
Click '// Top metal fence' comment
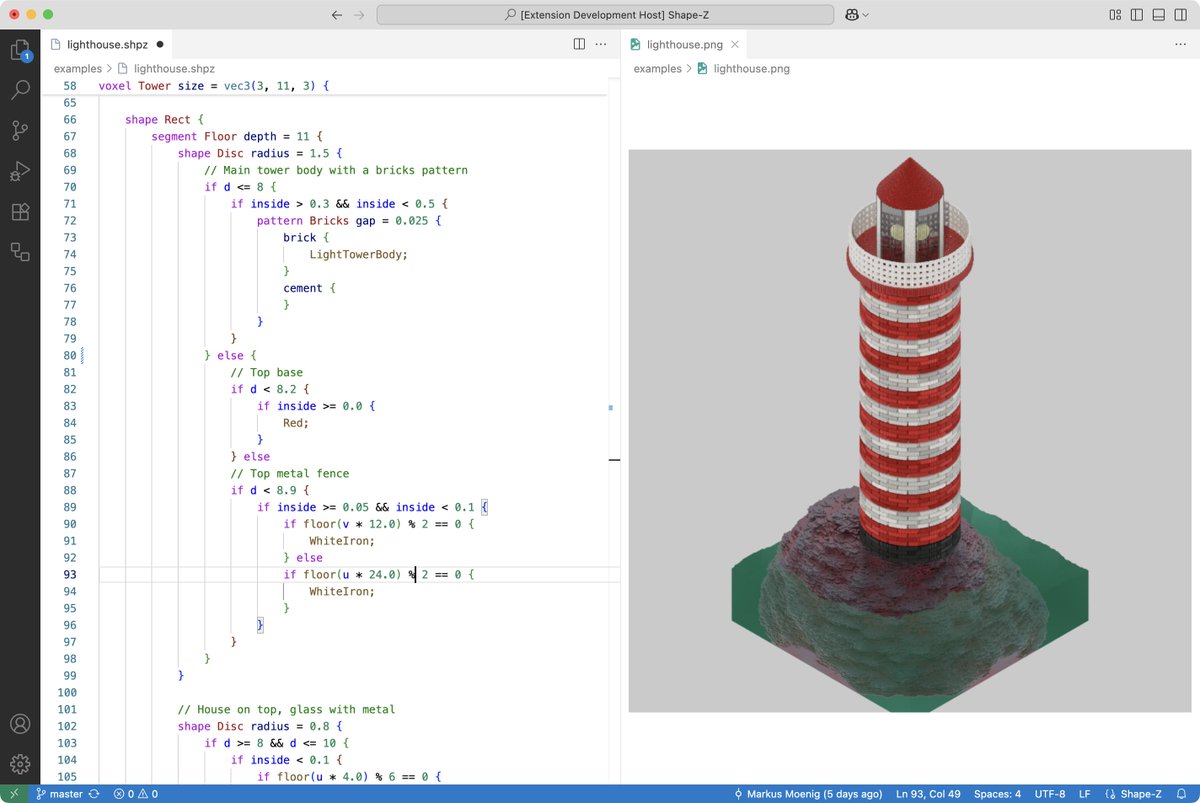tap(290, 473)
